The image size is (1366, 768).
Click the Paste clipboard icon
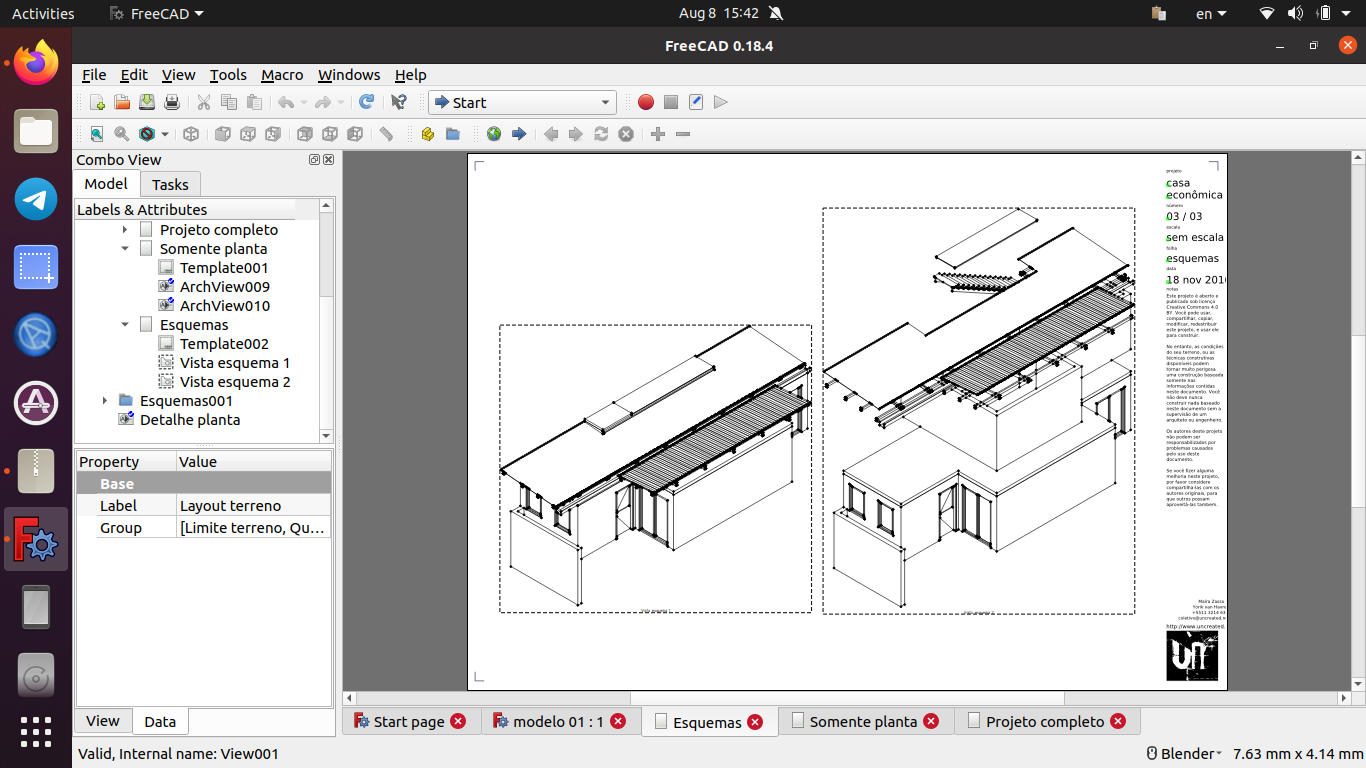254,102
